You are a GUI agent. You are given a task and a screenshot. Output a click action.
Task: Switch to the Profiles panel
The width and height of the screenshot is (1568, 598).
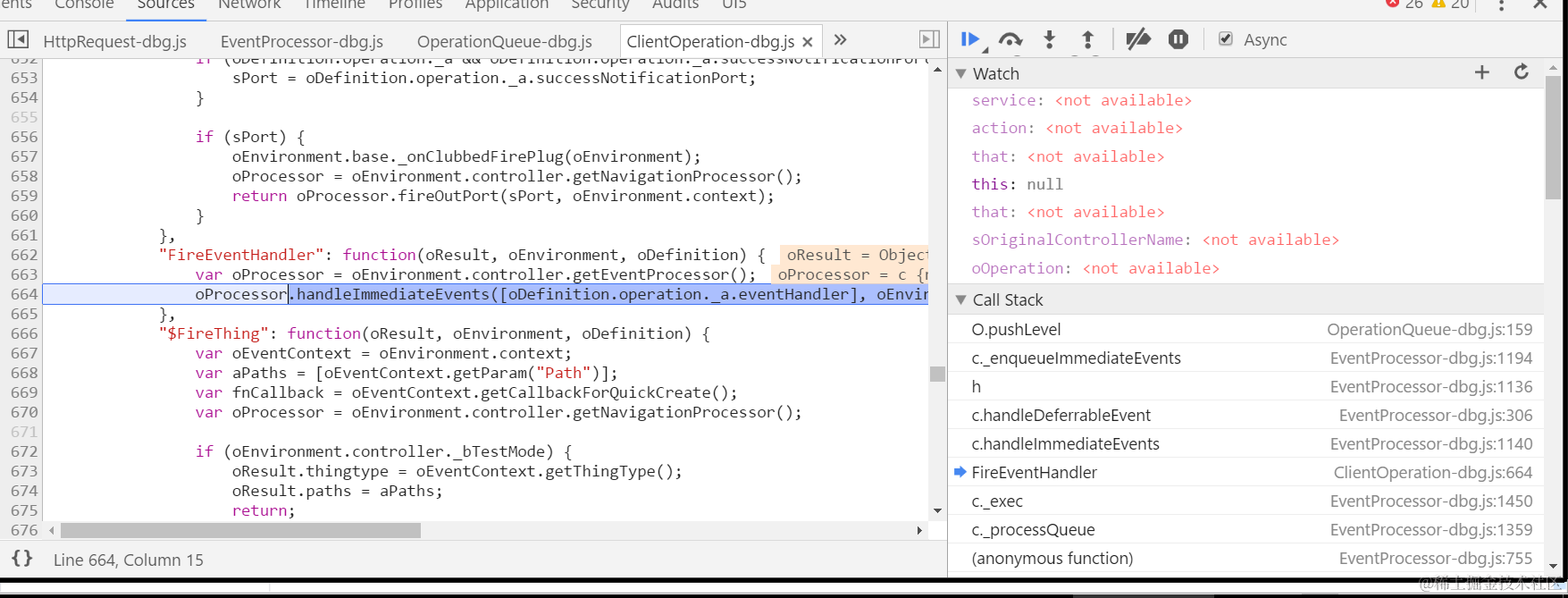pyautogui.click(x=415, y=4)
